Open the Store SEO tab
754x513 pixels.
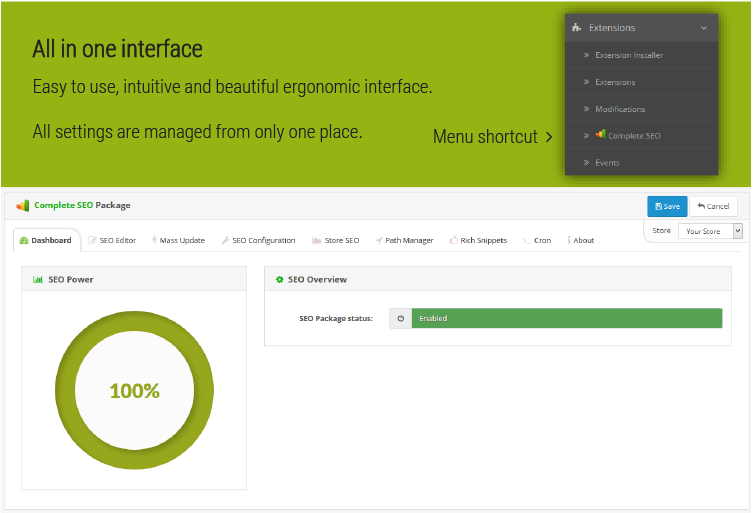point(335,240)
